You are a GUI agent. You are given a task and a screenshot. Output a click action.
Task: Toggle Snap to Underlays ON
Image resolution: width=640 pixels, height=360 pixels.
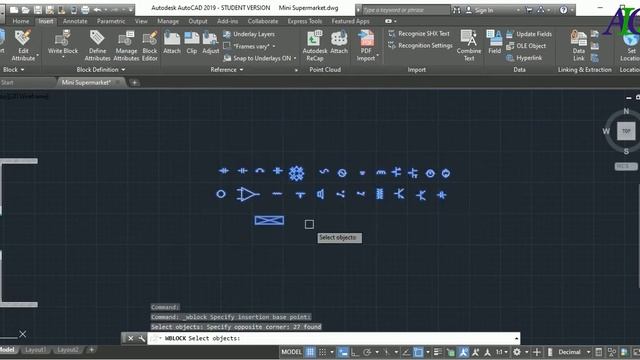pos(260,58)
